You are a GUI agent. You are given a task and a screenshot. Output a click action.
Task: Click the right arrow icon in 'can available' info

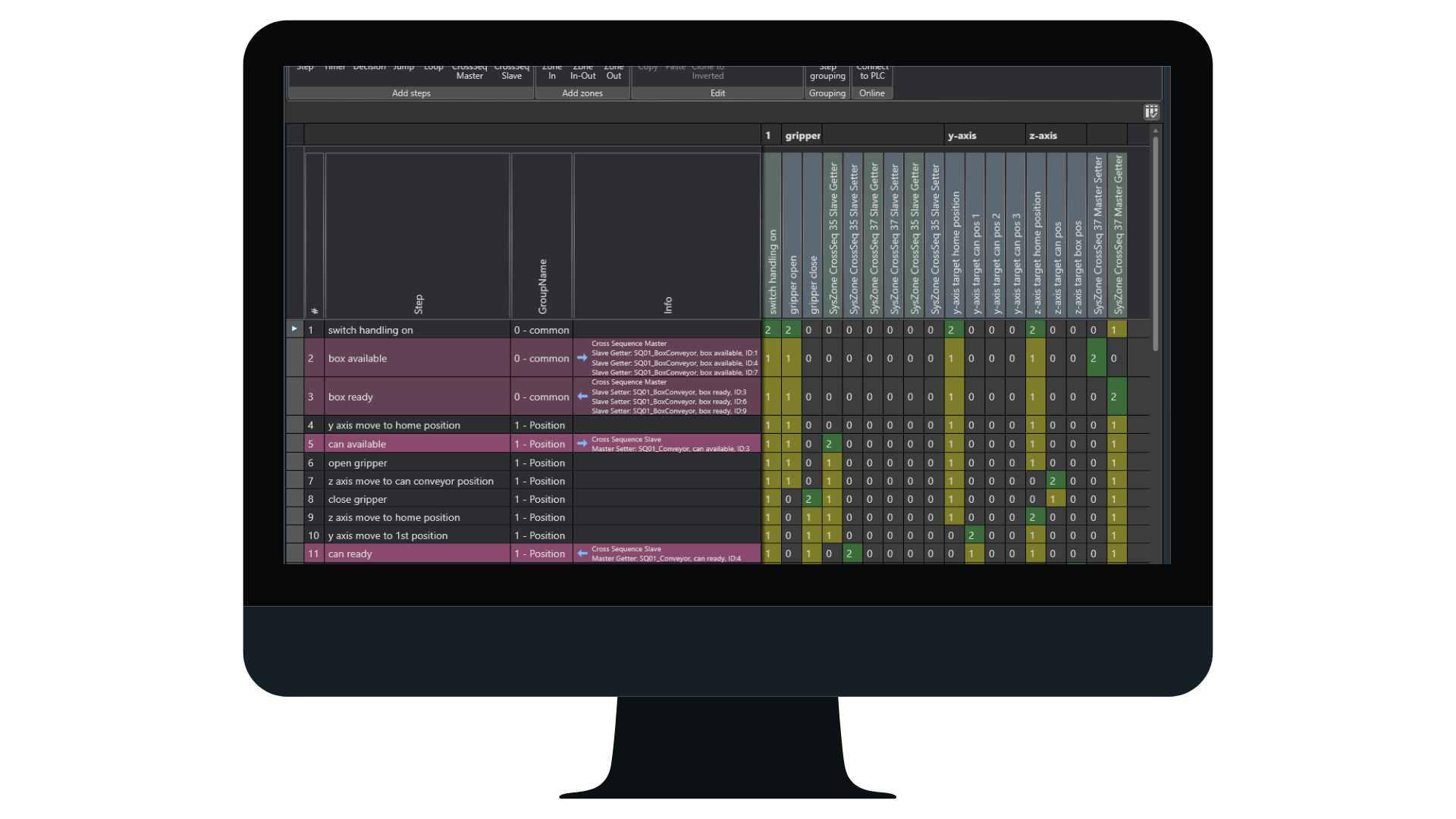[582, 444]
